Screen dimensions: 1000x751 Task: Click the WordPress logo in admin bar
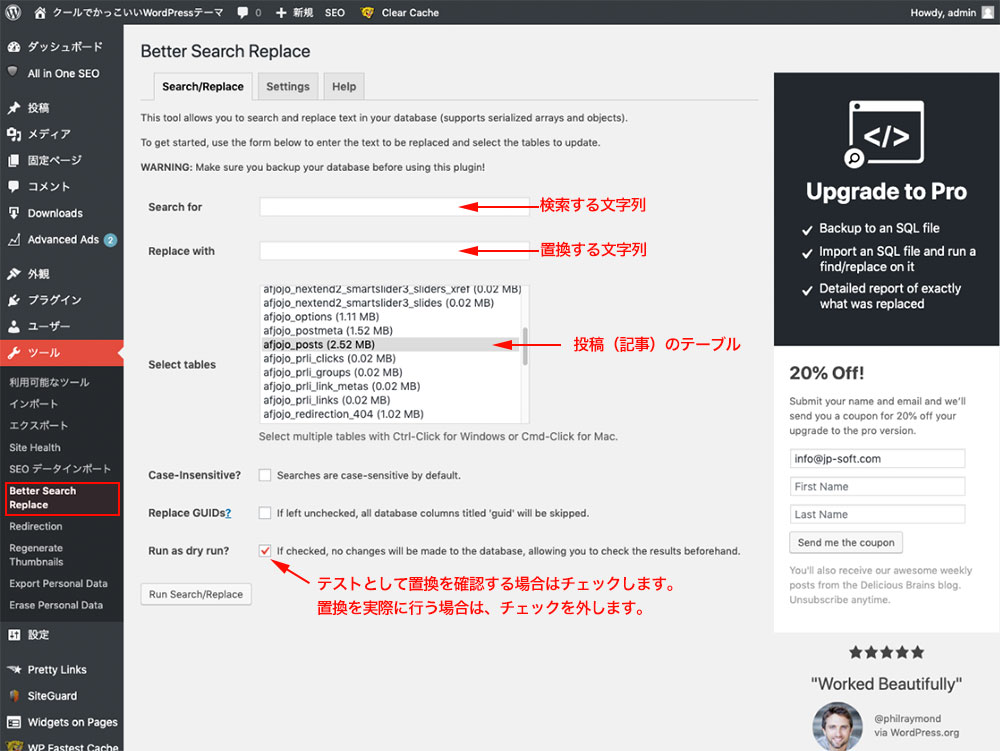tap(13, 12)
